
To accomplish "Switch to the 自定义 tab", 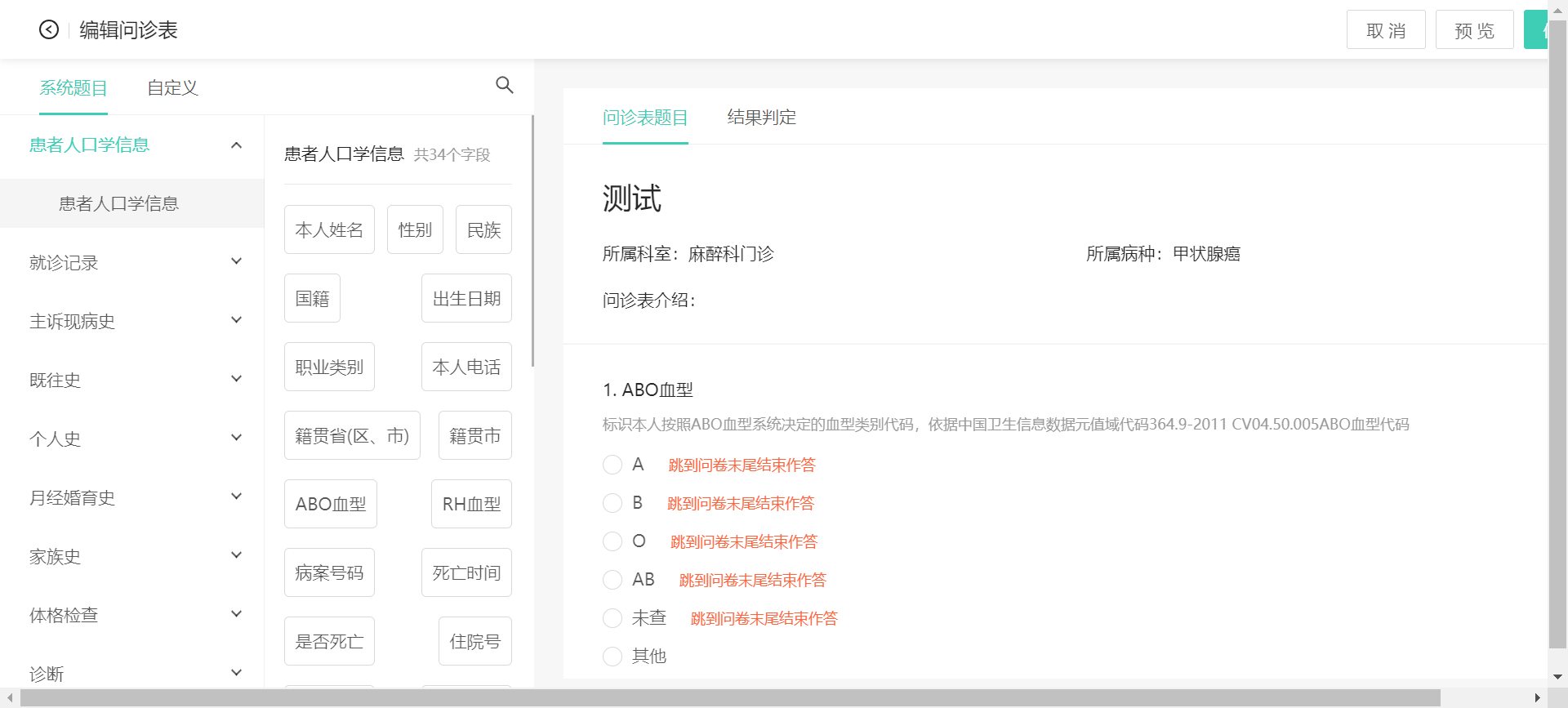I will [172, 87].
